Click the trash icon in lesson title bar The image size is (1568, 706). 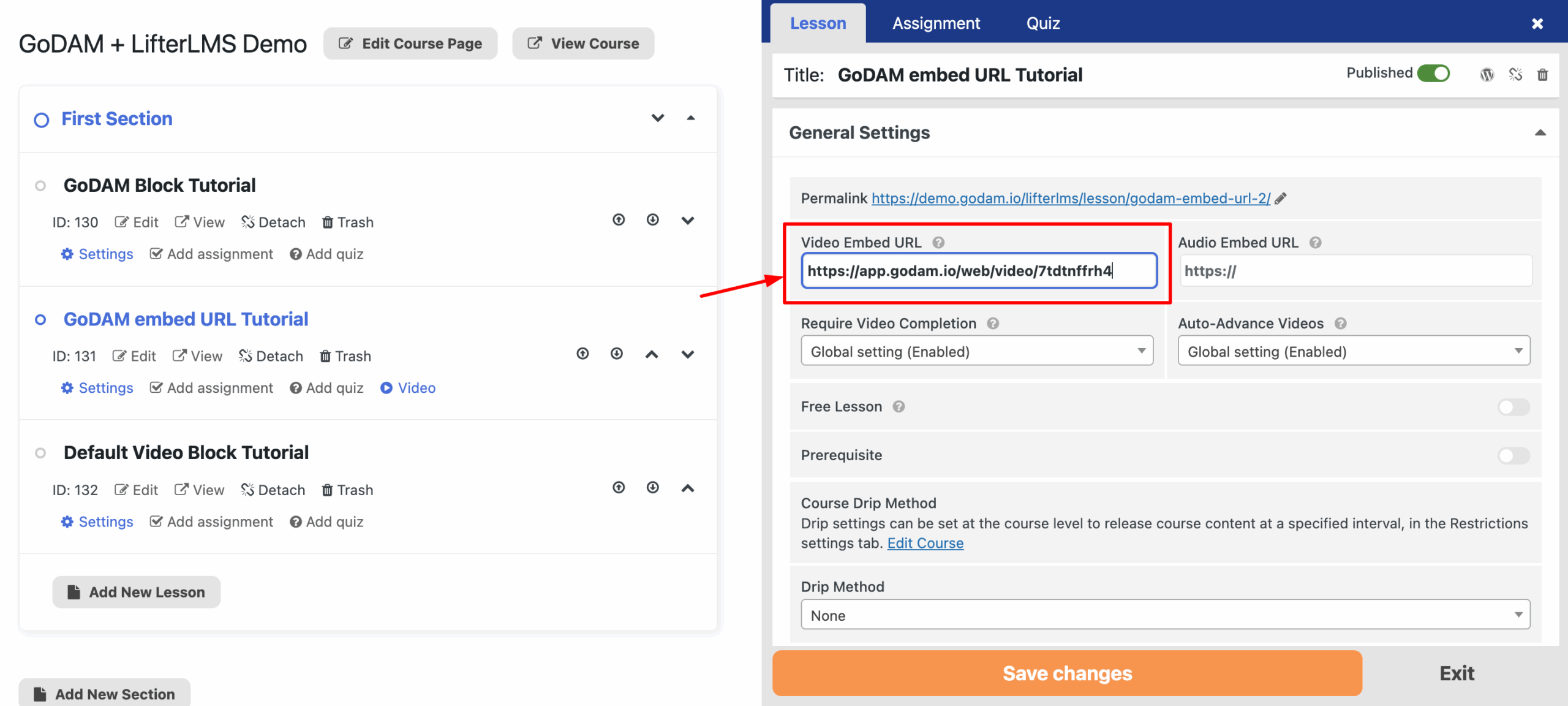tap(1542, 75)
